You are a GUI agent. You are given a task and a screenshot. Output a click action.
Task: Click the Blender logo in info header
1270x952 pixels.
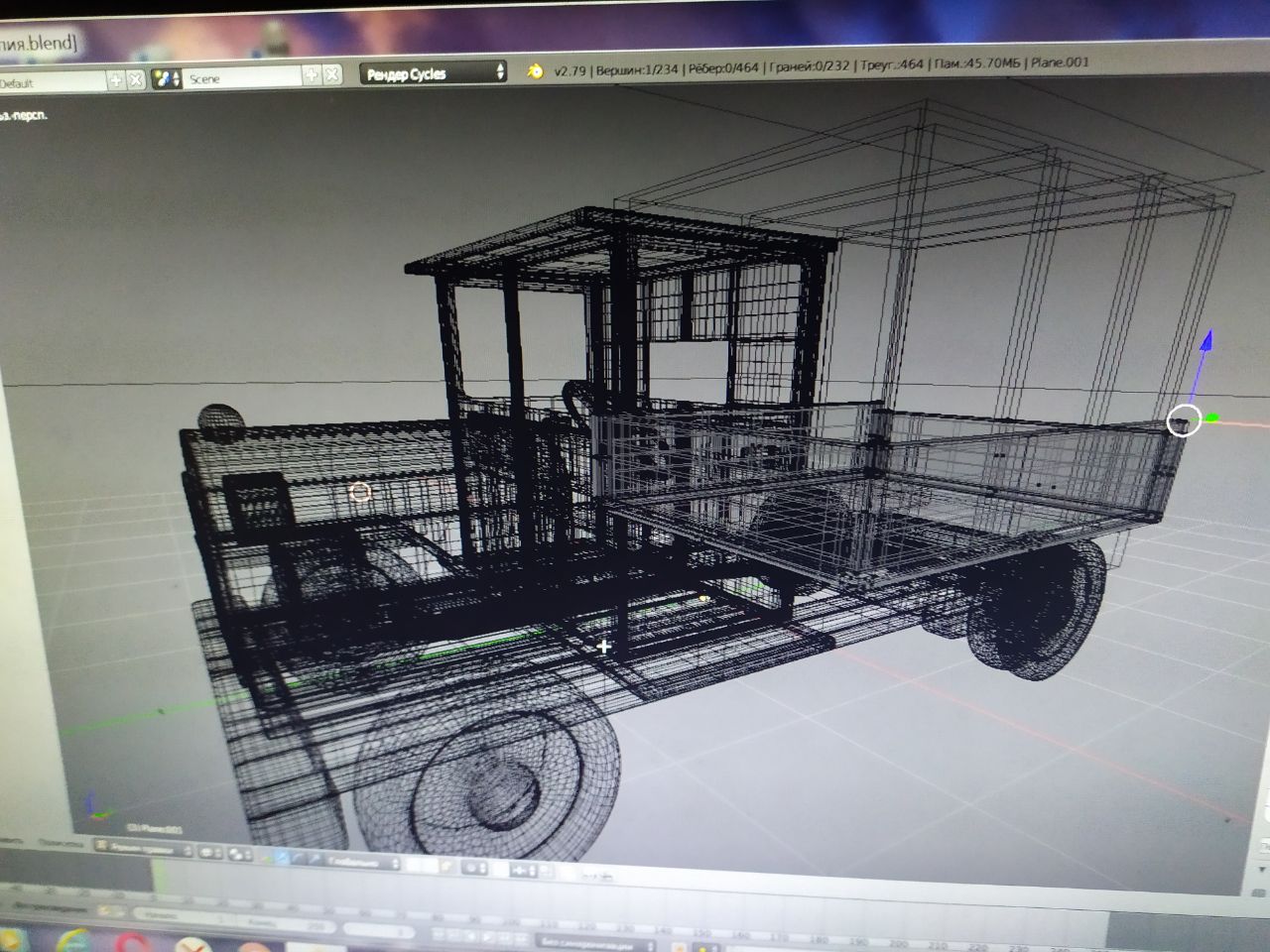[536, 70]
